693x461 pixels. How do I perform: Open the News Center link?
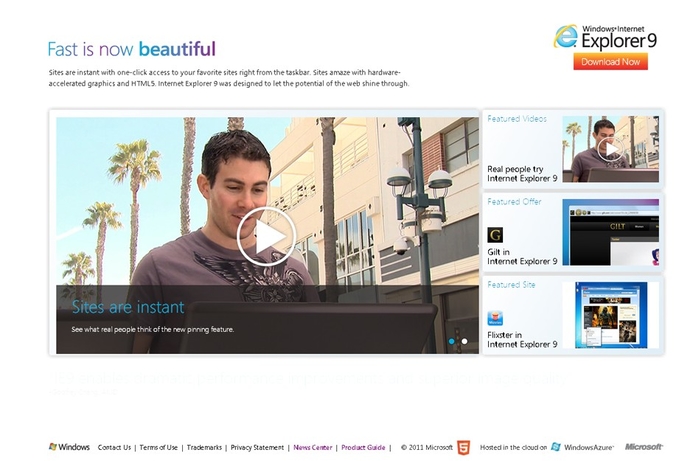click(312, 447)
